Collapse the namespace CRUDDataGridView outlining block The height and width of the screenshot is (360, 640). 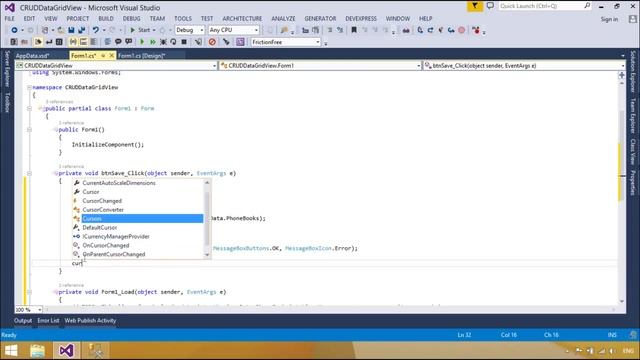[29, 87]
